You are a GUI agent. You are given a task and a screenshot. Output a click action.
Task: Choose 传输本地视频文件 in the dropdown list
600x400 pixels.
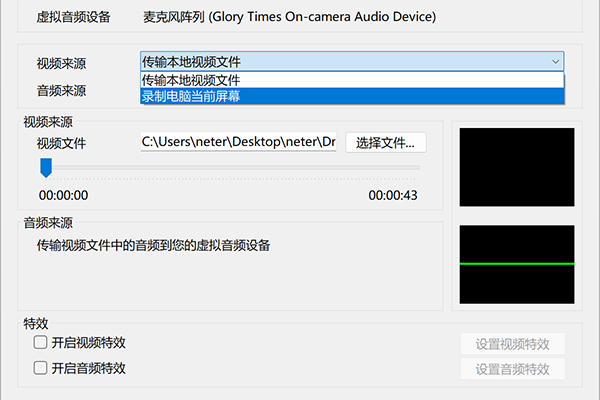point(352,80)
